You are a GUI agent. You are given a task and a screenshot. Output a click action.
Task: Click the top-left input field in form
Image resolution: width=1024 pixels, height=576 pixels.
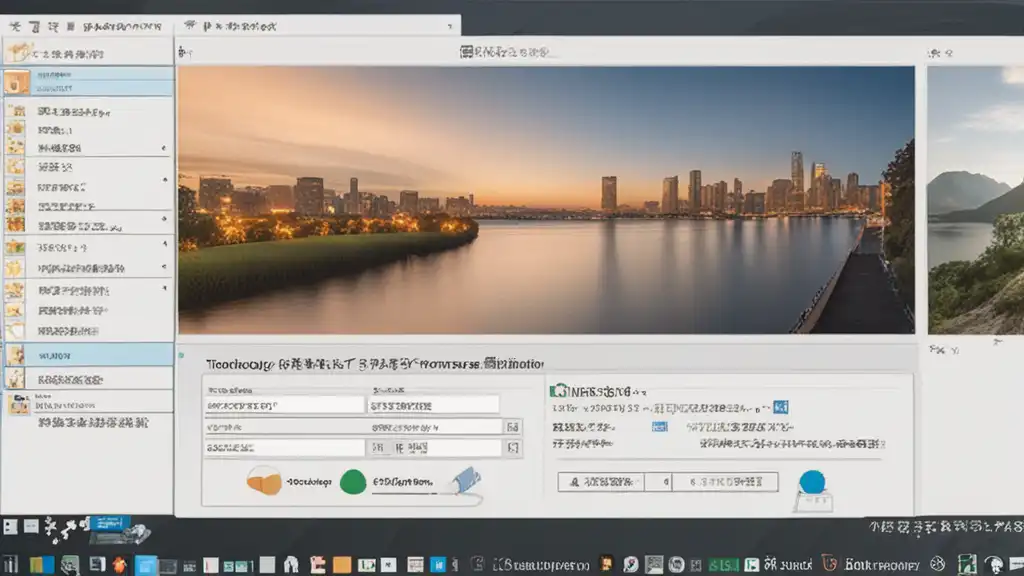click(x=284, y=405)
